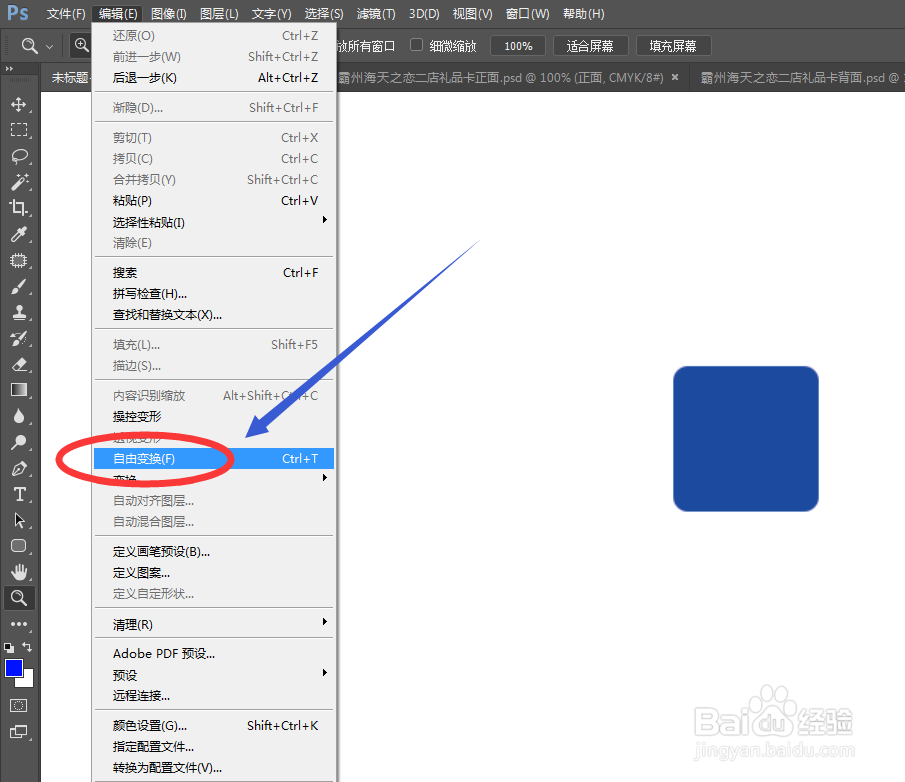Open the Type menu
Viewport: 905px width, 782px height.
(271, 14)
